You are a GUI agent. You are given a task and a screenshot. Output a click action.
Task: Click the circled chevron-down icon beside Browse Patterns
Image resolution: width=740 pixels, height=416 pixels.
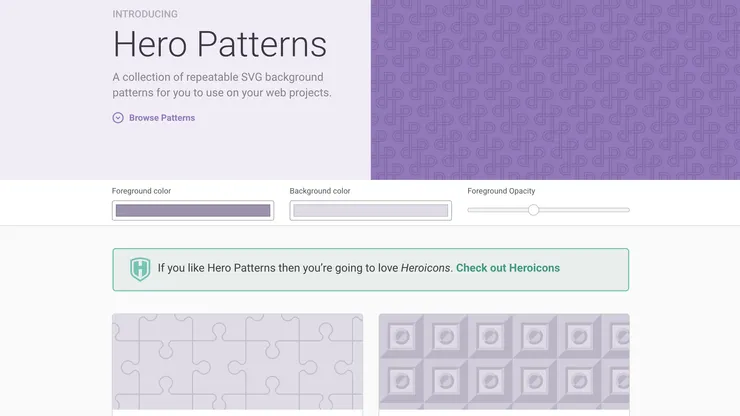(x=118, y=118)
